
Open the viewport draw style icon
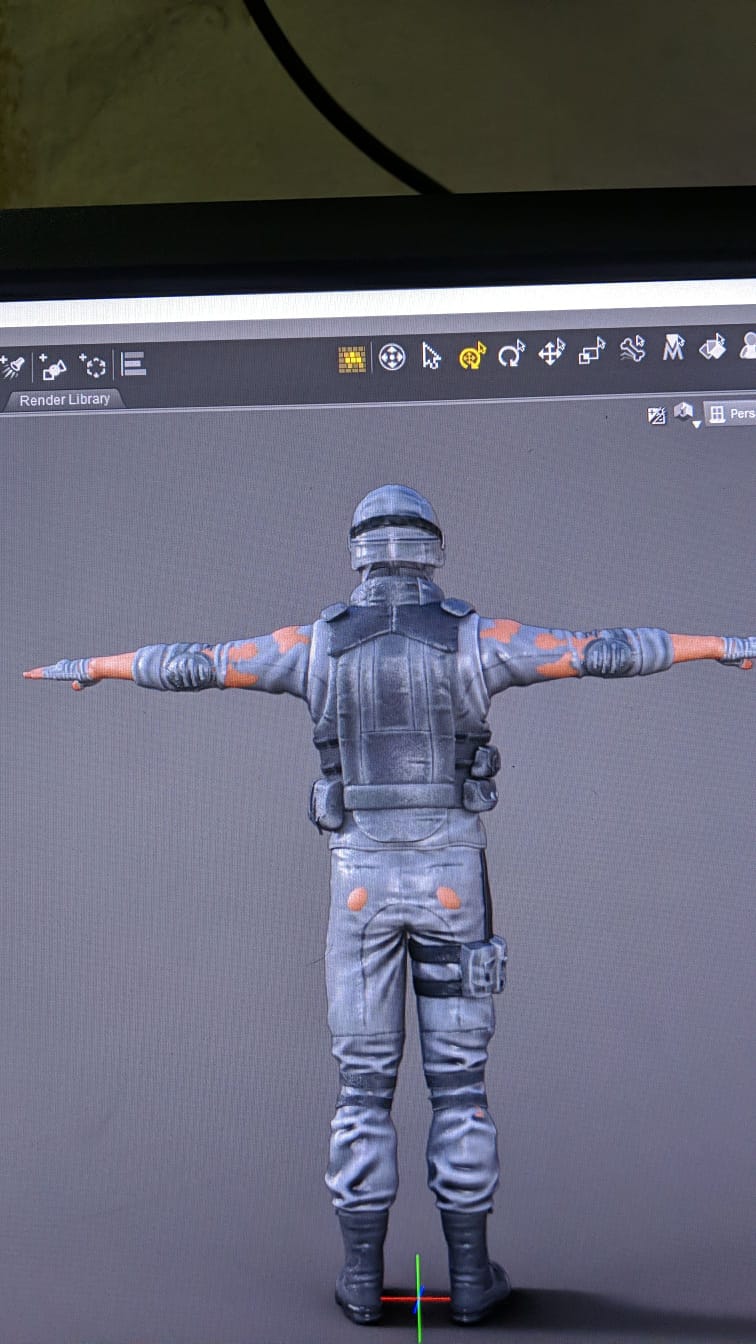pos(657,415)
